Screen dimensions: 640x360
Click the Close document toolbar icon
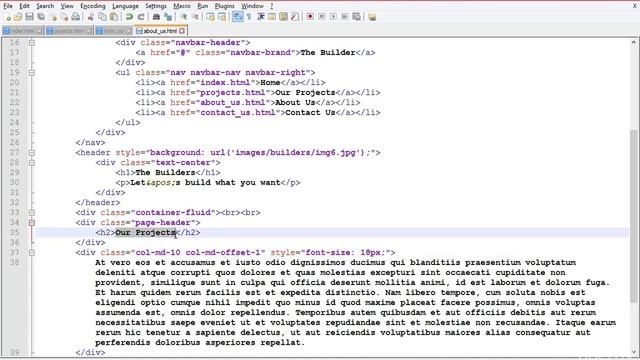tap(53, 17)
